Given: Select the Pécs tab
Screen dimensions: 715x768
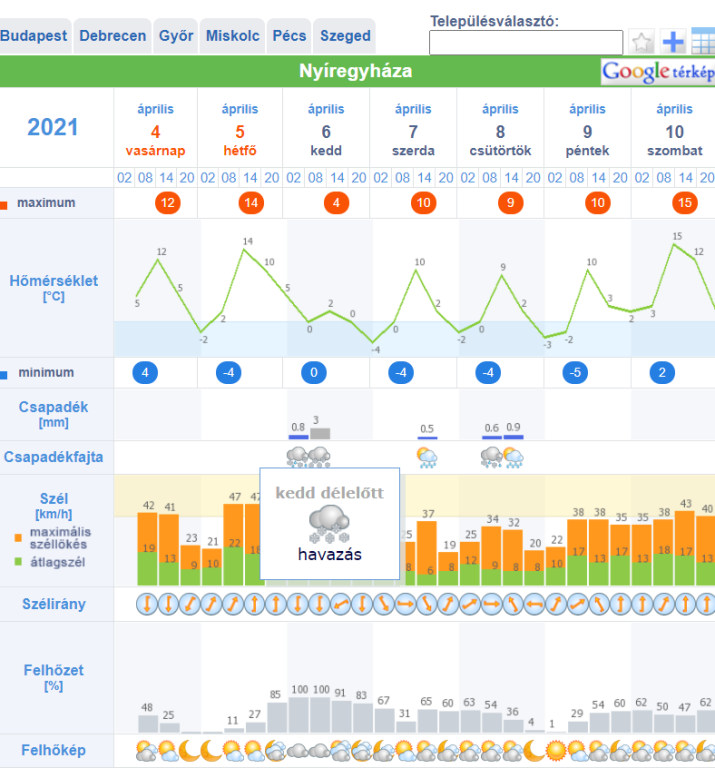Looking at the screenshot, I should tap(289, 36).
